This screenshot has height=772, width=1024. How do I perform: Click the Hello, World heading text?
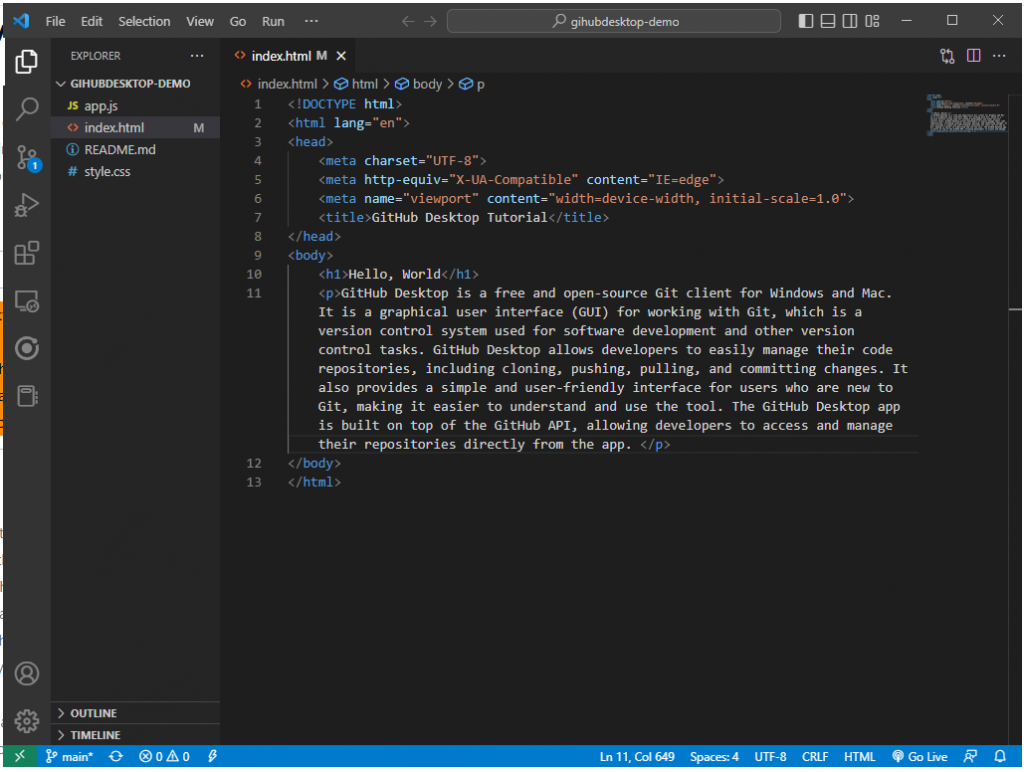(394, 274)
